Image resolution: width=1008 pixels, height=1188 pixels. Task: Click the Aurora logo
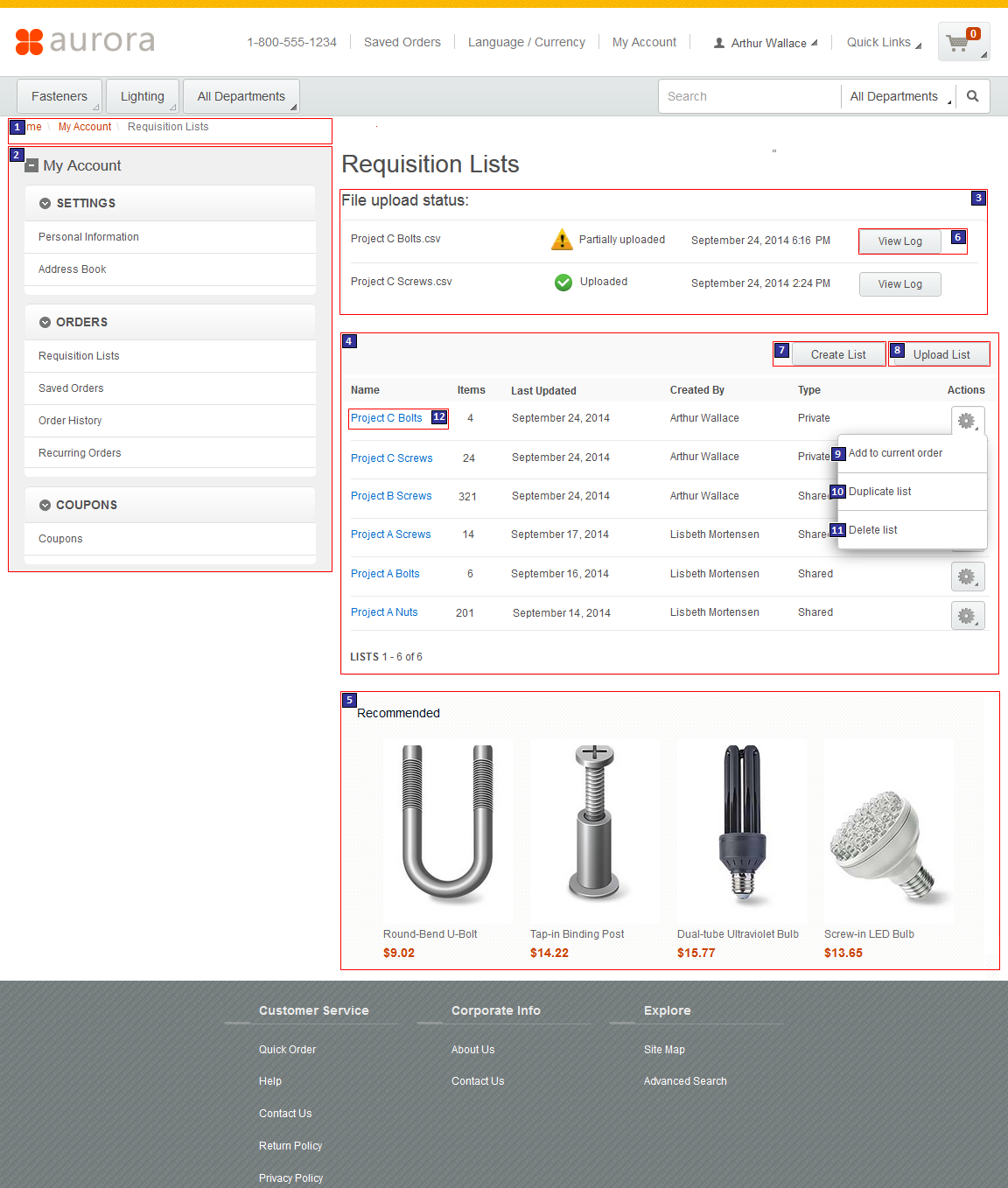pyautogui.click(x=84, y=41)
